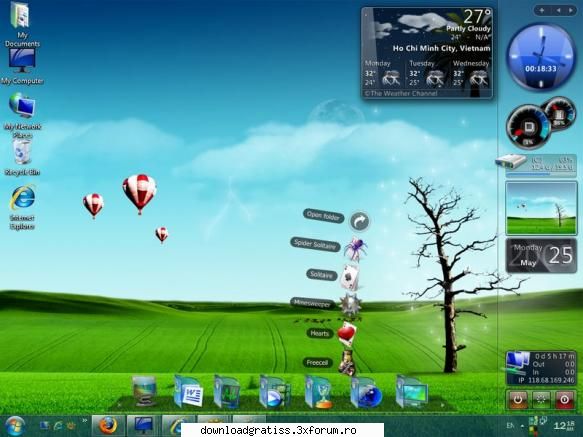Click the CPU meter gauge gadget
This screenshot has width=583, height=437.
tap(528, 128)
